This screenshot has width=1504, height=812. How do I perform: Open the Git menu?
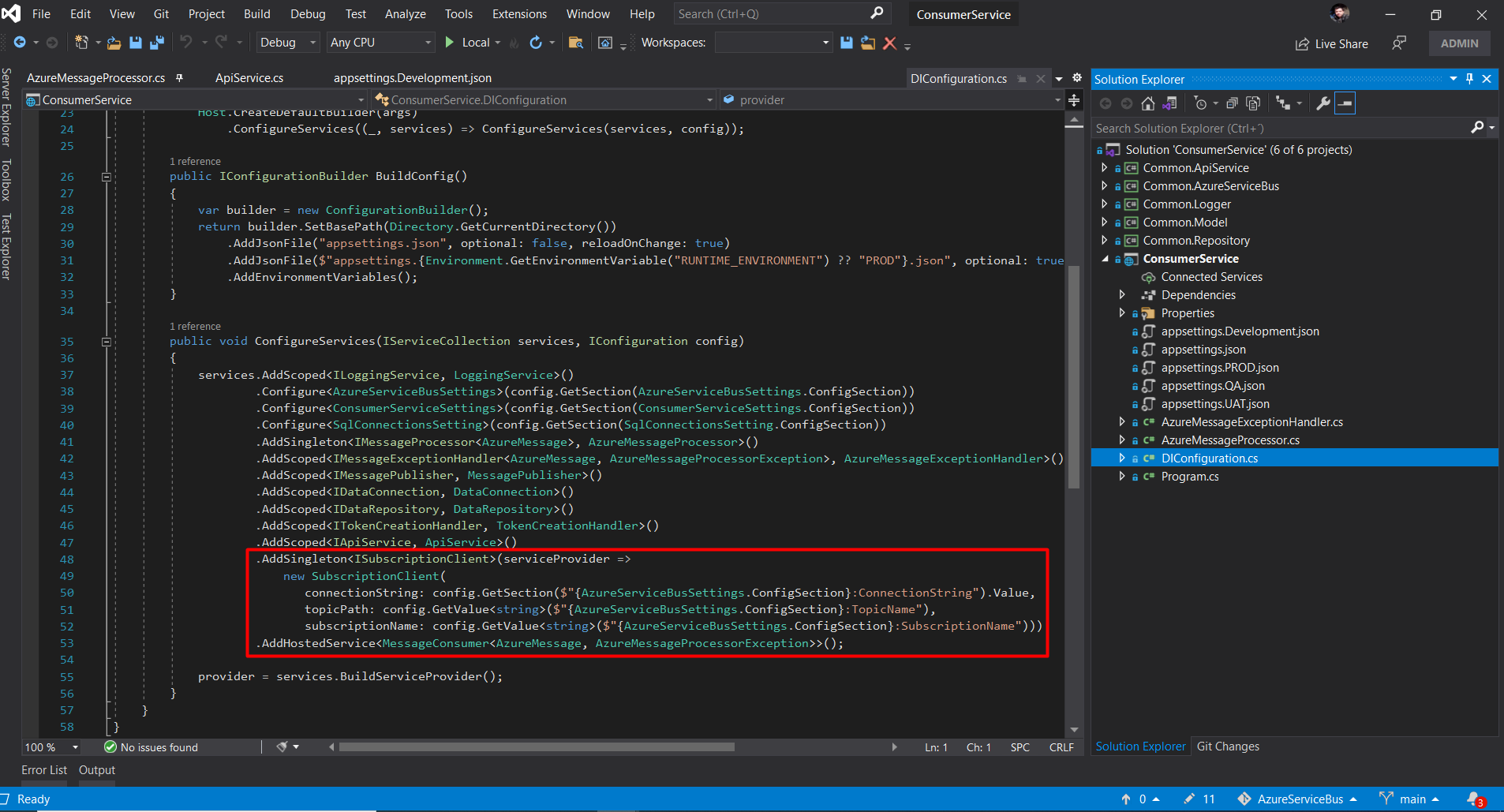tap(161, 13)
